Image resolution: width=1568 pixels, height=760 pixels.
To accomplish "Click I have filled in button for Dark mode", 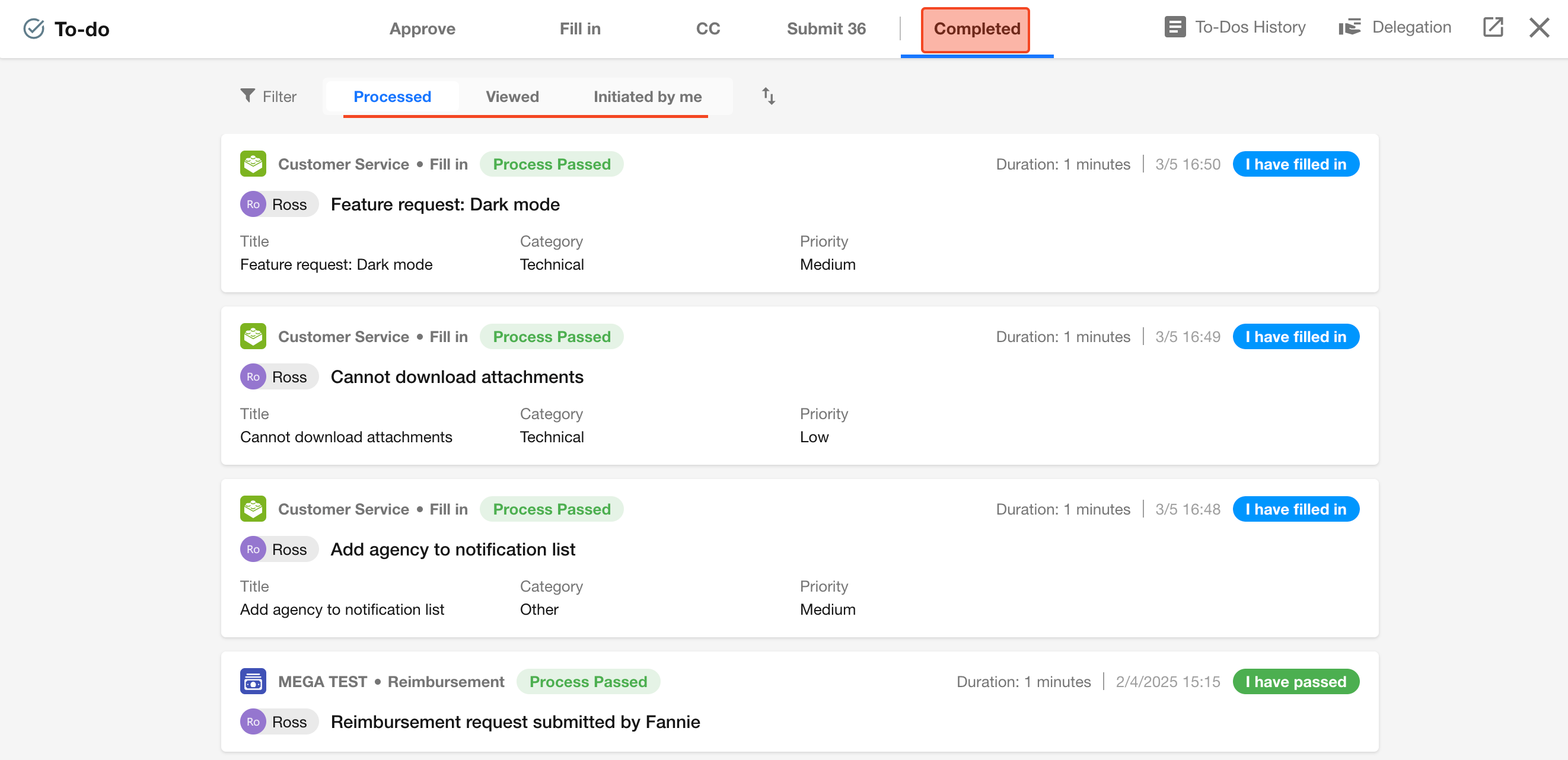I will (1295, 164).
